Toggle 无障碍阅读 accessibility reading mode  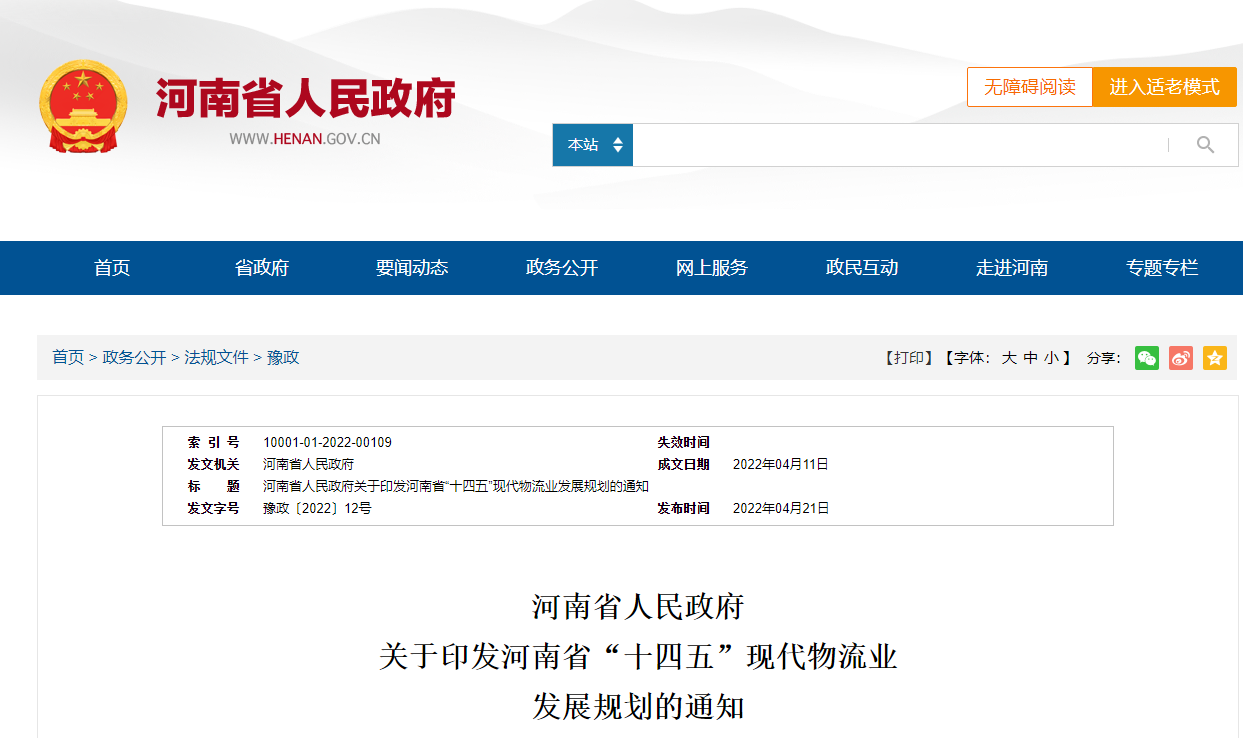[1029, 87]
